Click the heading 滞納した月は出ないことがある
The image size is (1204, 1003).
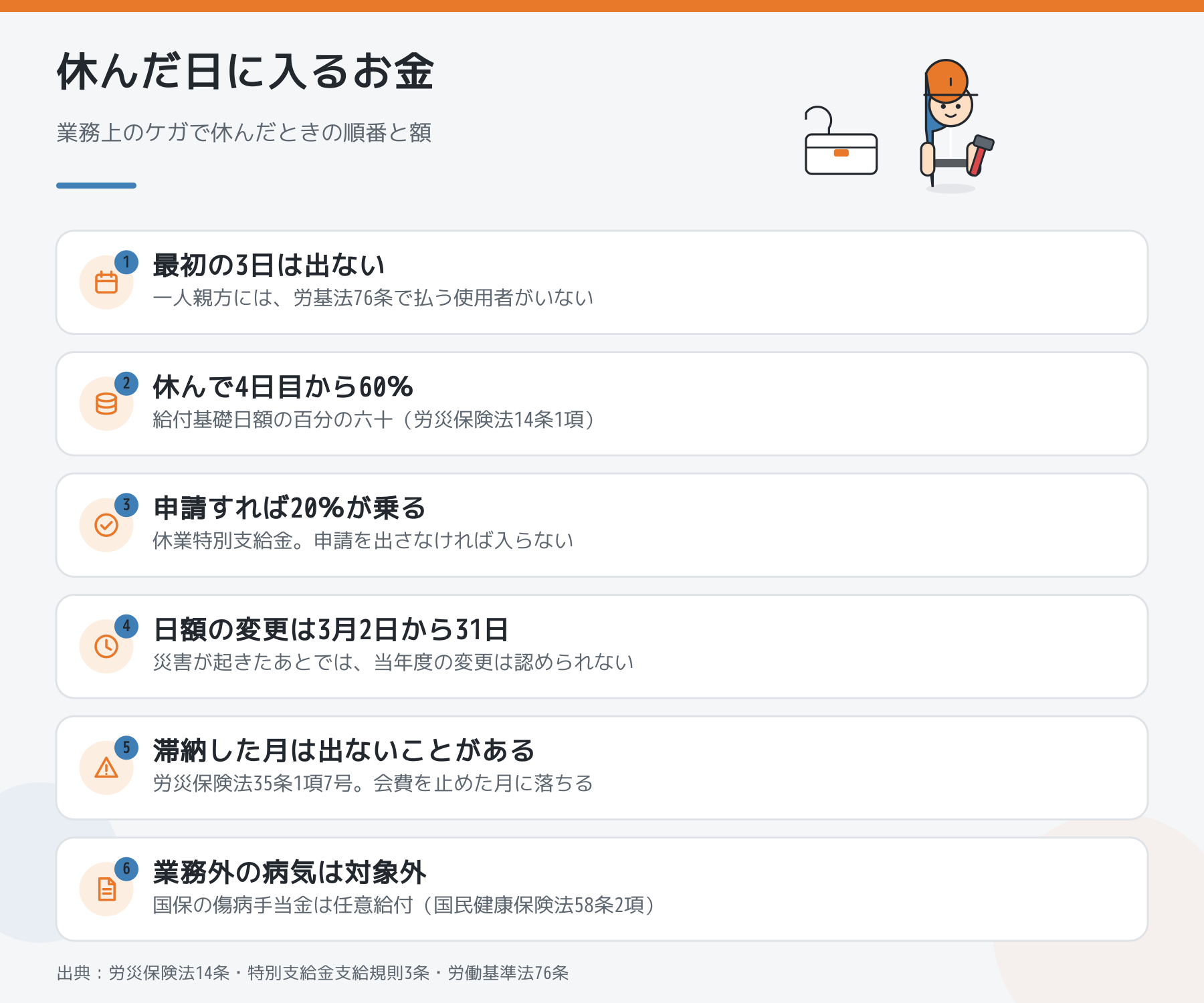click(x=344, y=751)
